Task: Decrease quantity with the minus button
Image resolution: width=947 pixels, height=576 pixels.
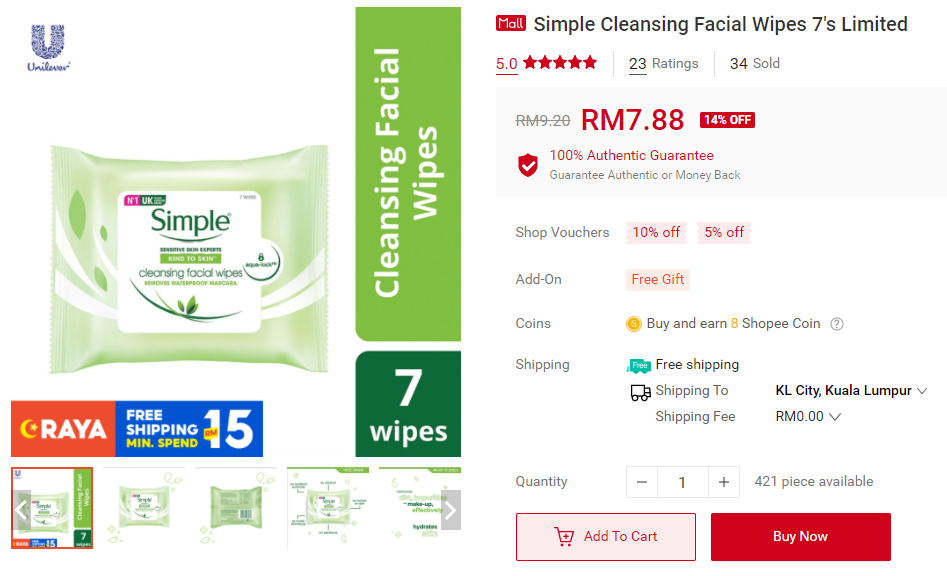Action: 641,482
